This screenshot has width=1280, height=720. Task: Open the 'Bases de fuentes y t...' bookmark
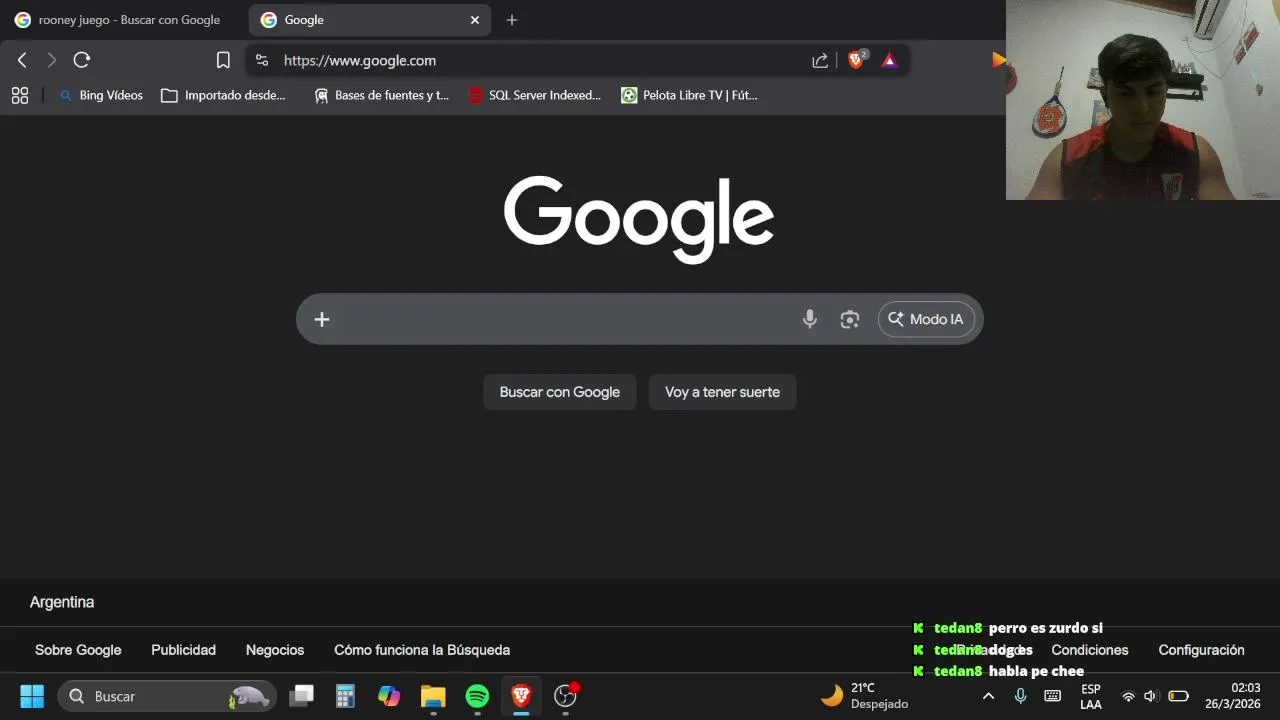pos(381,95)
